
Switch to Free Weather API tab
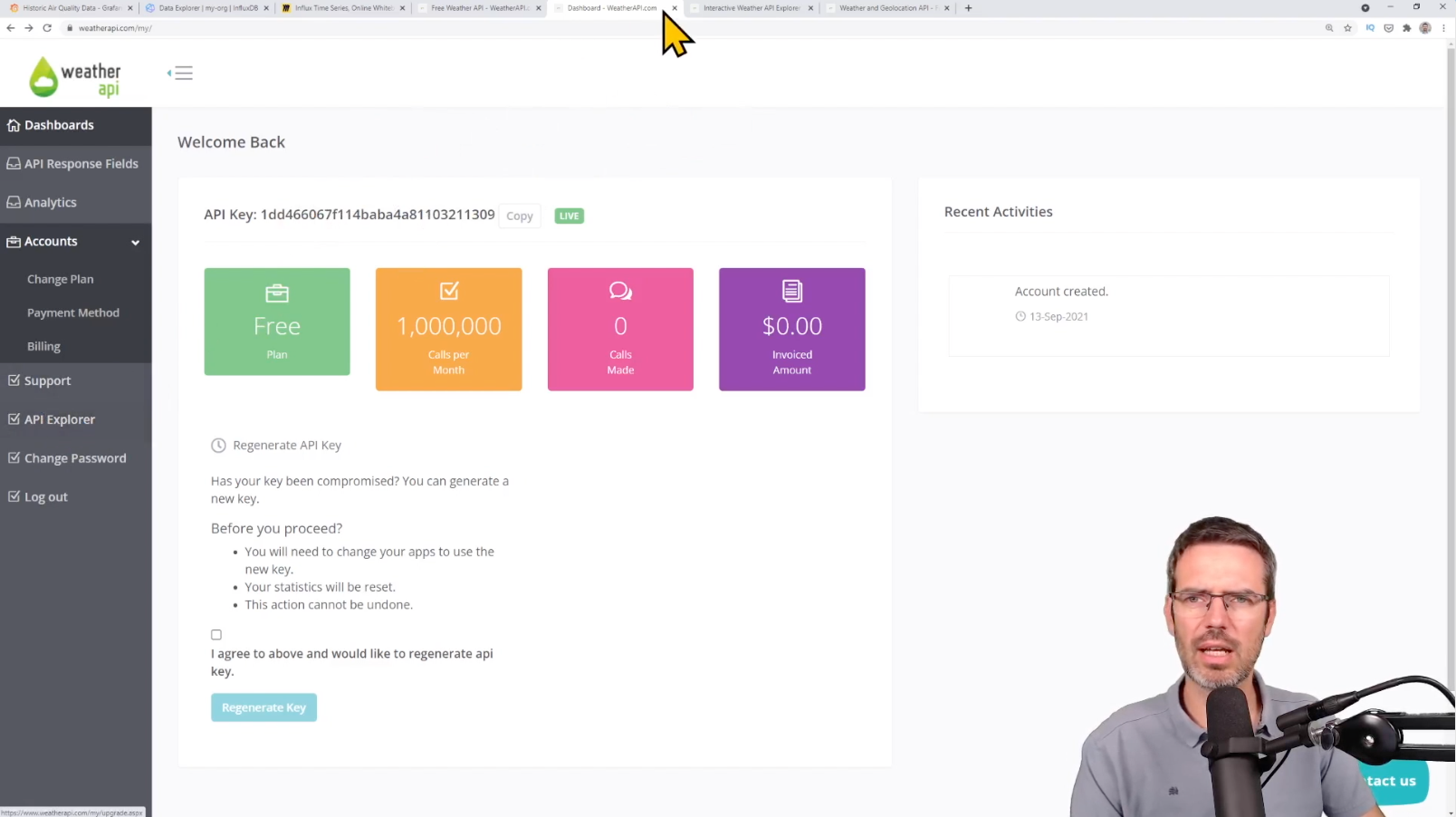tap(479, 8)
